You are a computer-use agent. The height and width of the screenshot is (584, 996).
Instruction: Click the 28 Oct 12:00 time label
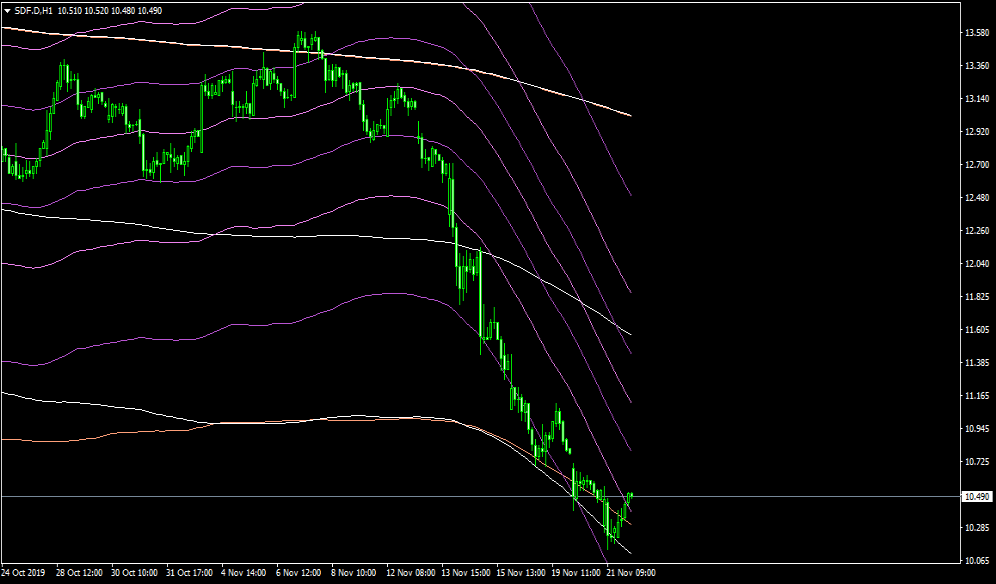click(x=79, y=573)
